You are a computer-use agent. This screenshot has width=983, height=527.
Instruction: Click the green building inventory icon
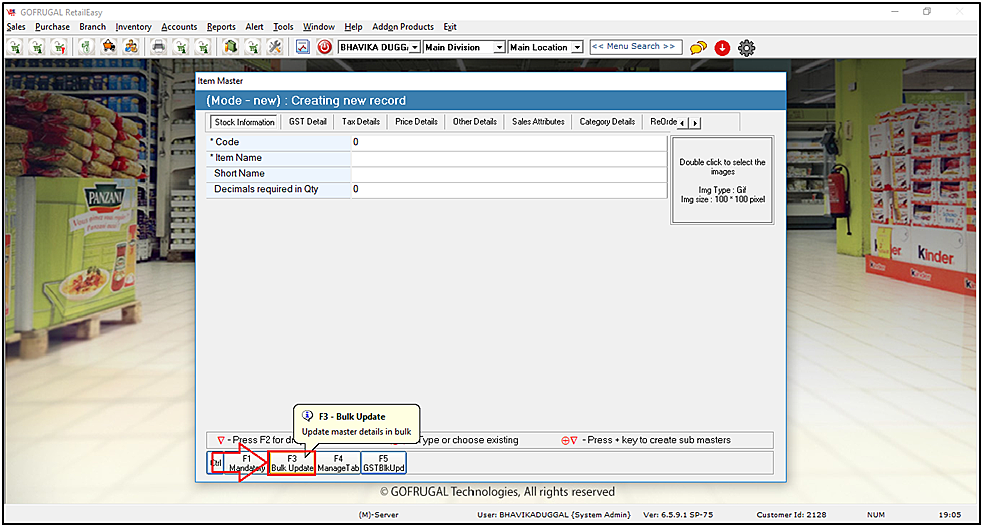coord(231,47)
